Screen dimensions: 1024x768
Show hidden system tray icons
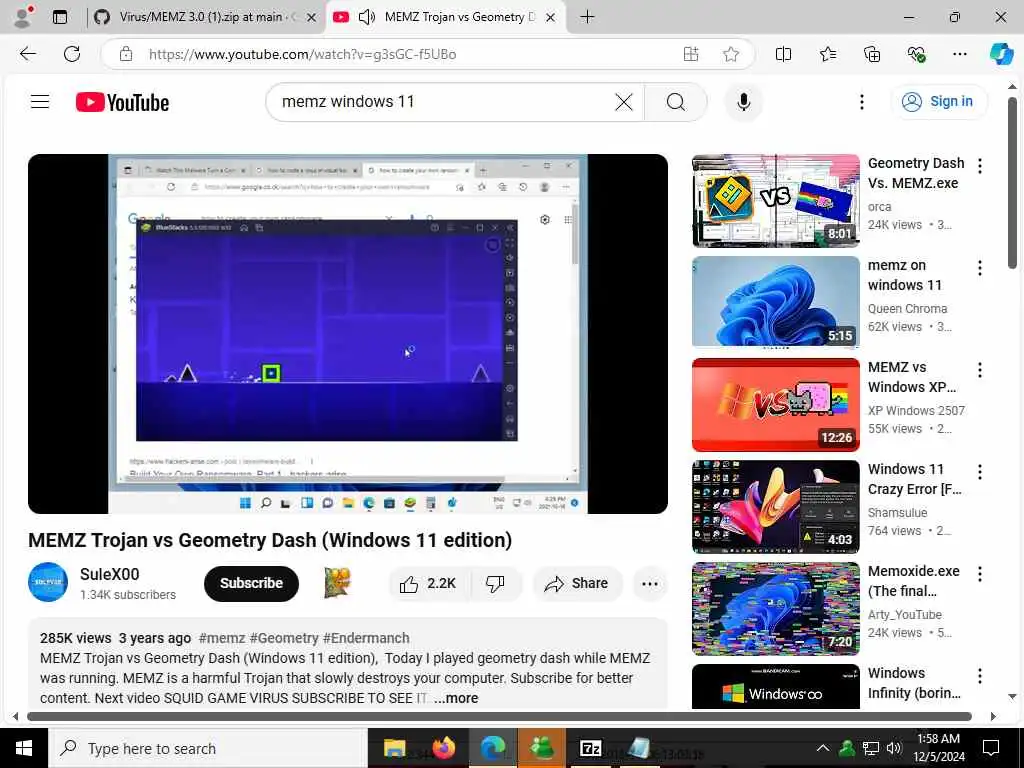click(x=823, y=748)
